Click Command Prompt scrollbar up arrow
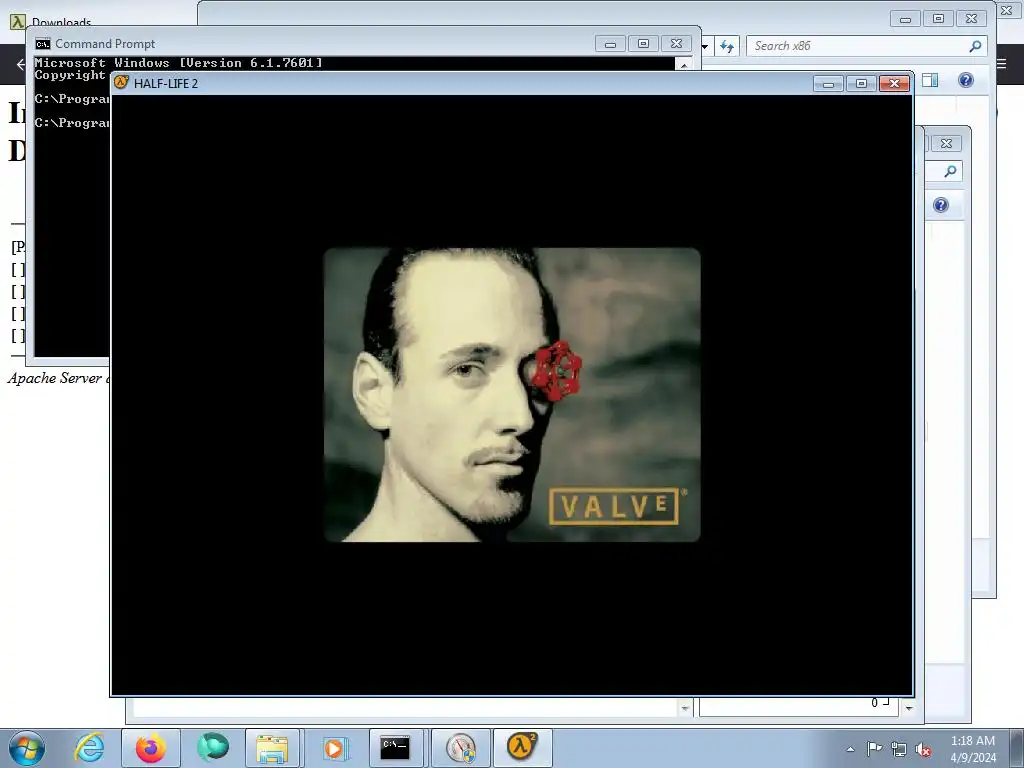The width and height of the screenshot is (1024, 768). pyautogui.click(x=683, y=65)
